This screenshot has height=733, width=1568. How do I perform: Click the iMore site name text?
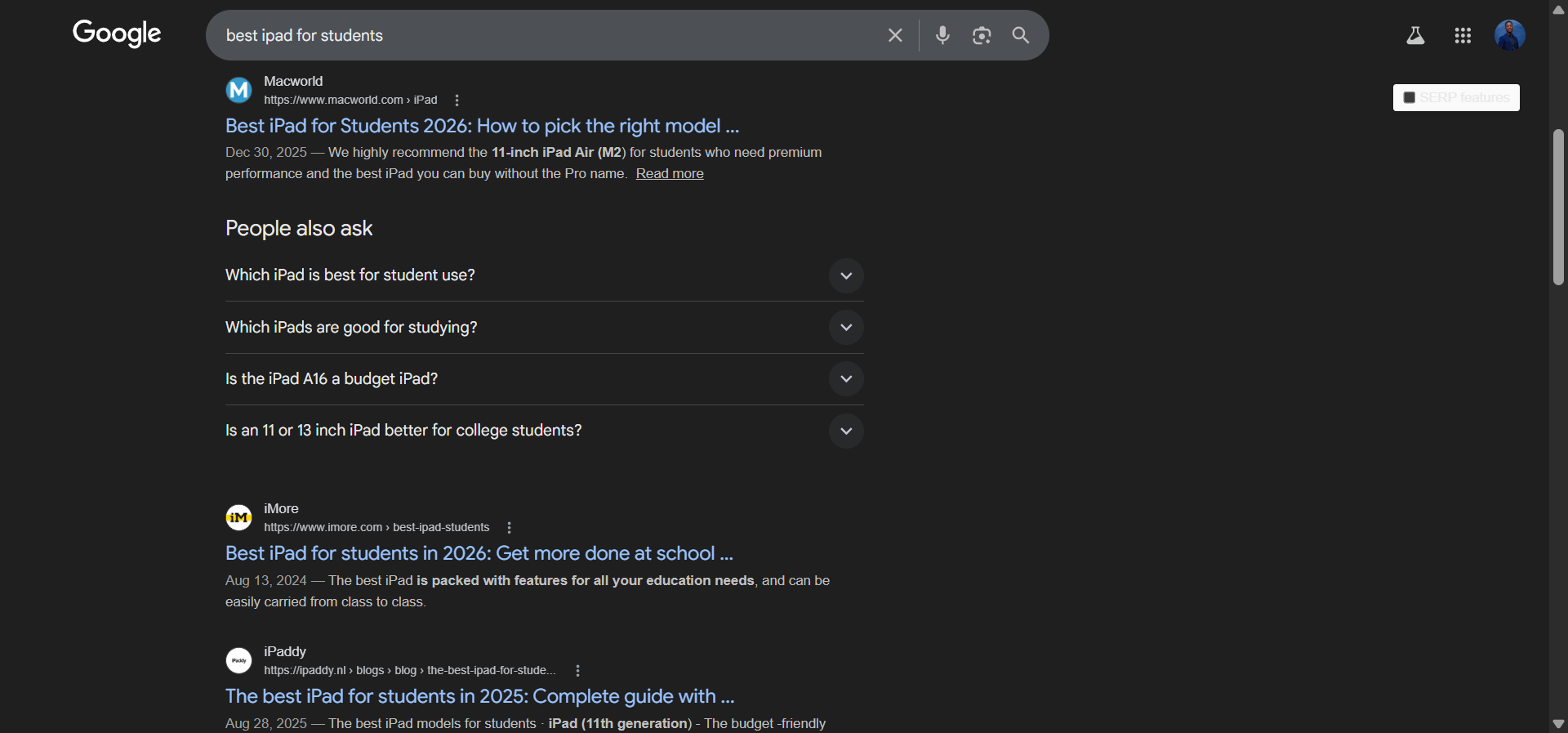(281, 508)
